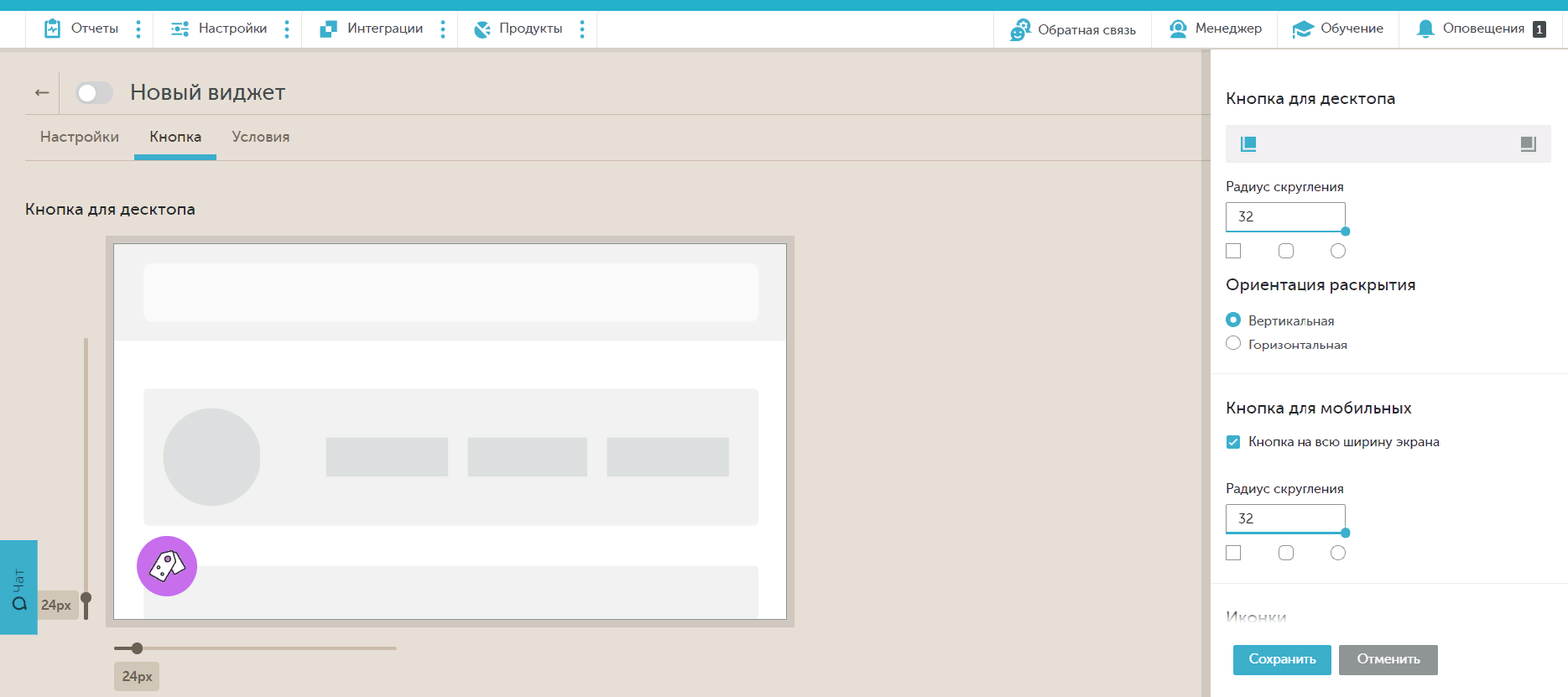Open notifications bell icon

[1425, 29]
